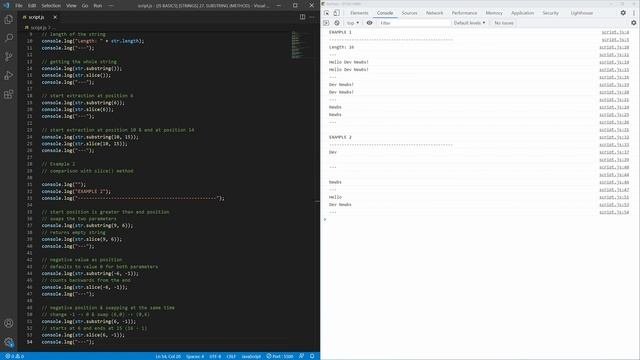The width and height of the screenshot is (640, 360).
Task: Open the notifications bell in the status bar
Action: pyautogui.click(x=312, y=356)
